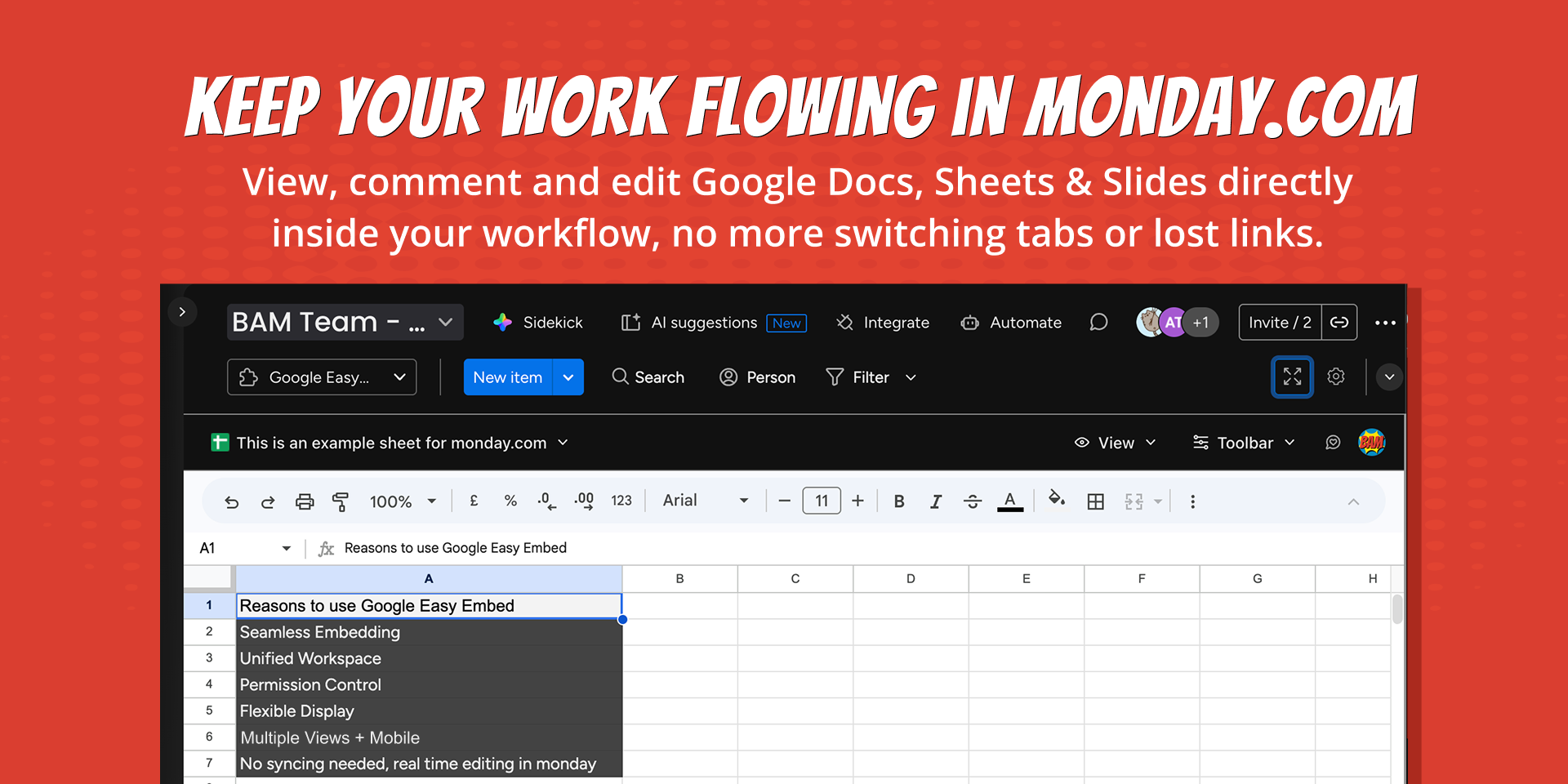Click the New item button
The image size is (1568, 784).
(x=507, y=376)
